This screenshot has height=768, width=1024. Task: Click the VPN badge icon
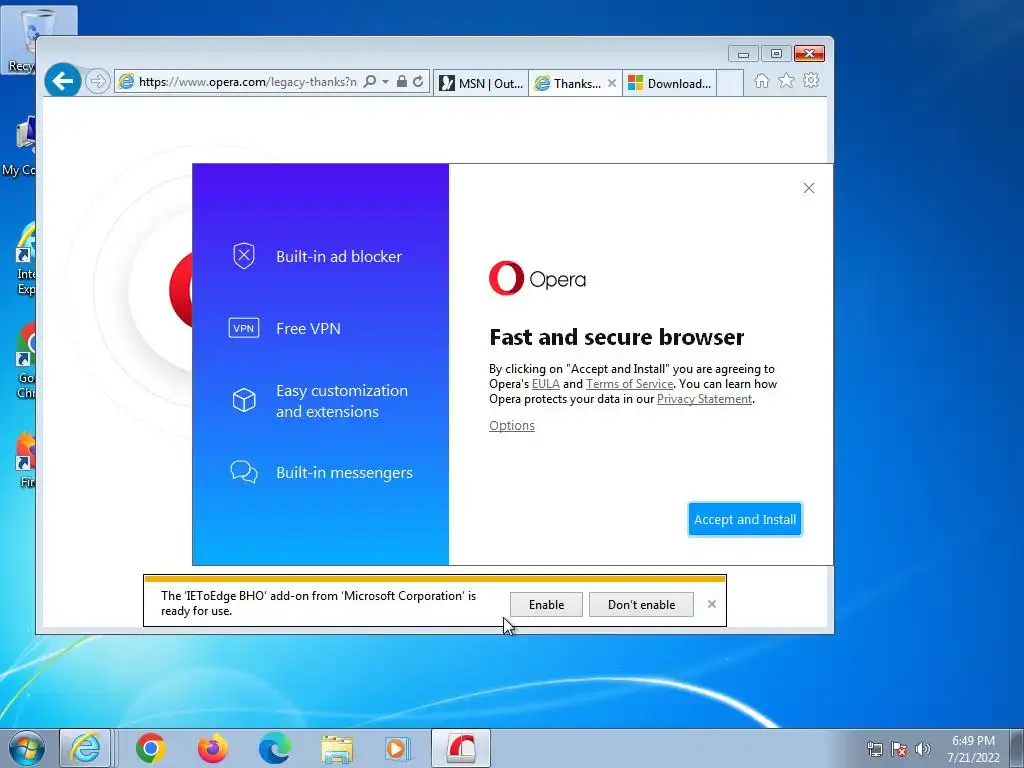click(x=244, y=328)
